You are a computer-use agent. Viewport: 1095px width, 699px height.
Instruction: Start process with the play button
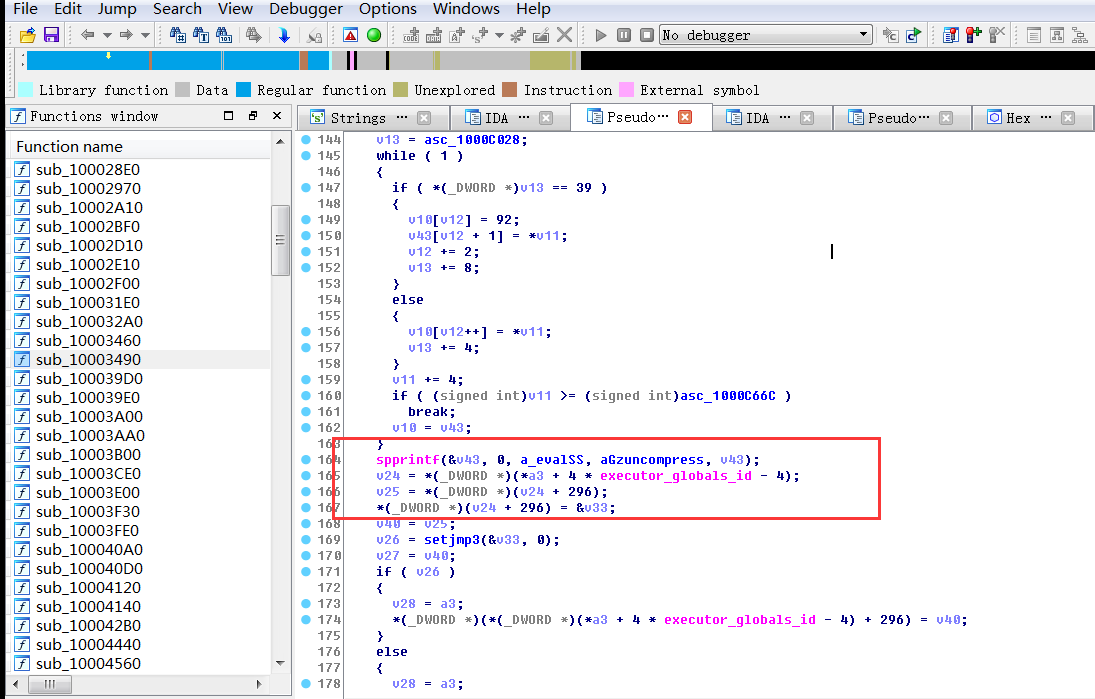pos(601,35)
